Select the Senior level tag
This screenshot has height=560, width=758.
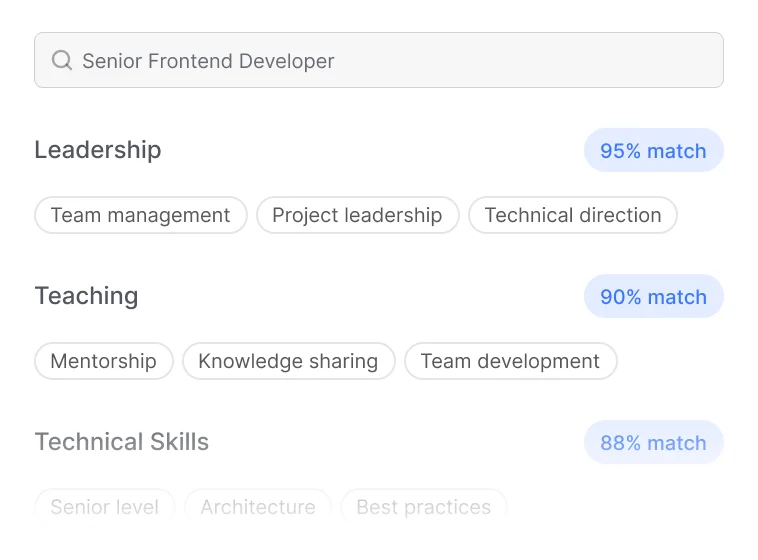tap(104, 507)
